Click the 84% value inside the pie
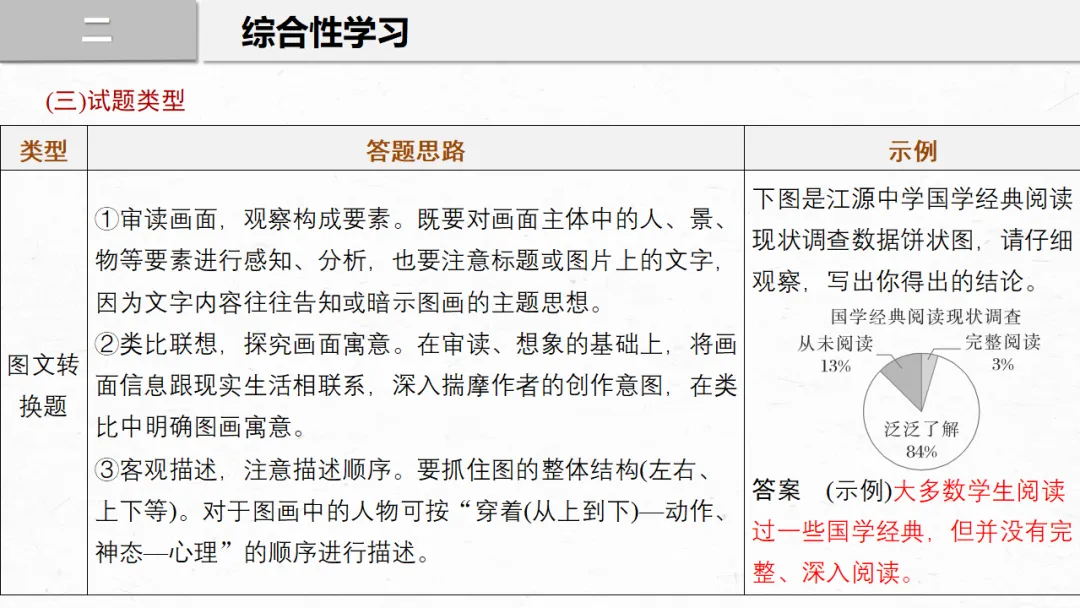1080x608 pixels. pyautogui.click(x=921, y=451)
